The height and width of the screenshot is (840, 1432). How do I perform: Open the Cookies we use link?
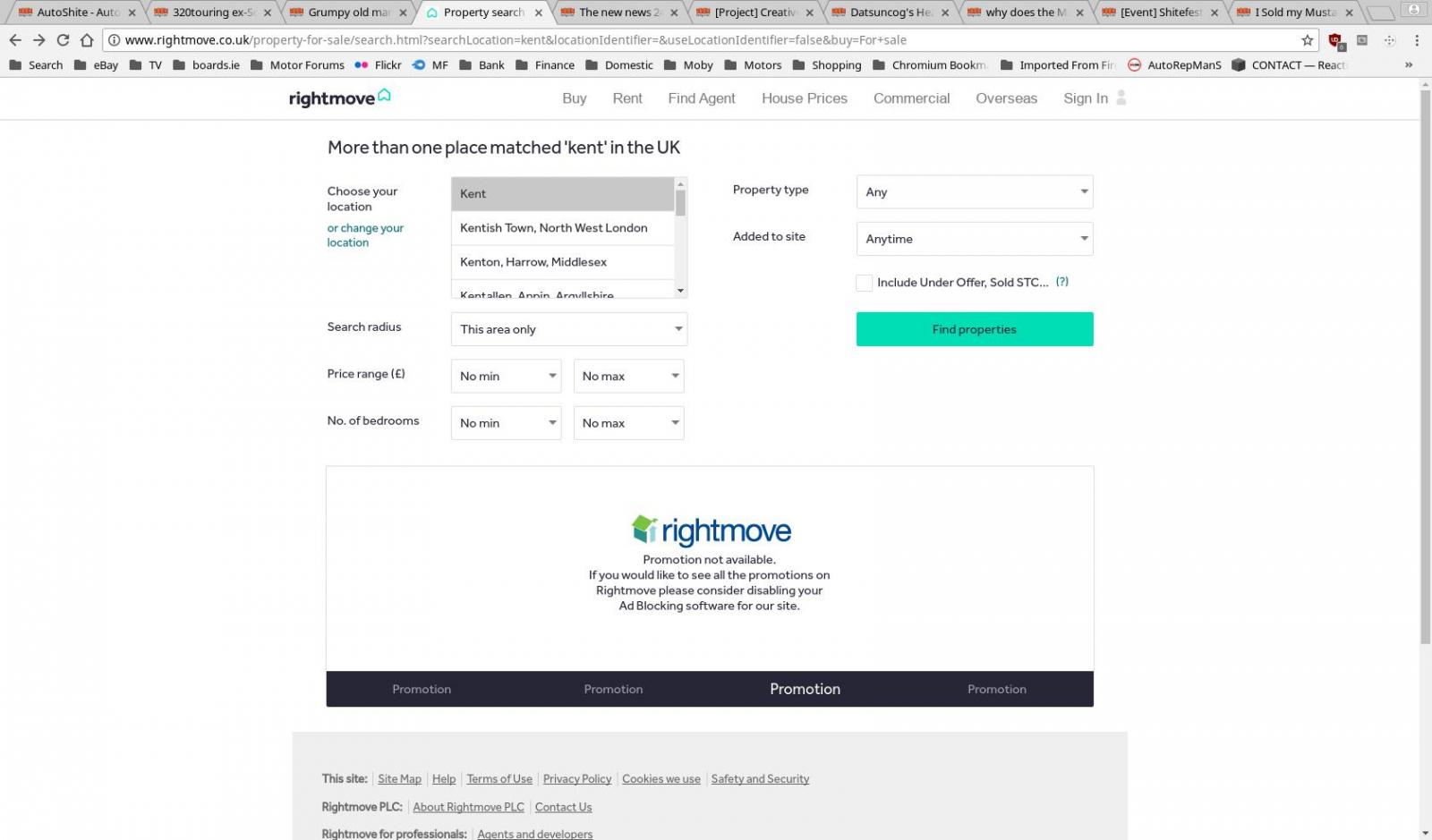click(x=661, y=779)
